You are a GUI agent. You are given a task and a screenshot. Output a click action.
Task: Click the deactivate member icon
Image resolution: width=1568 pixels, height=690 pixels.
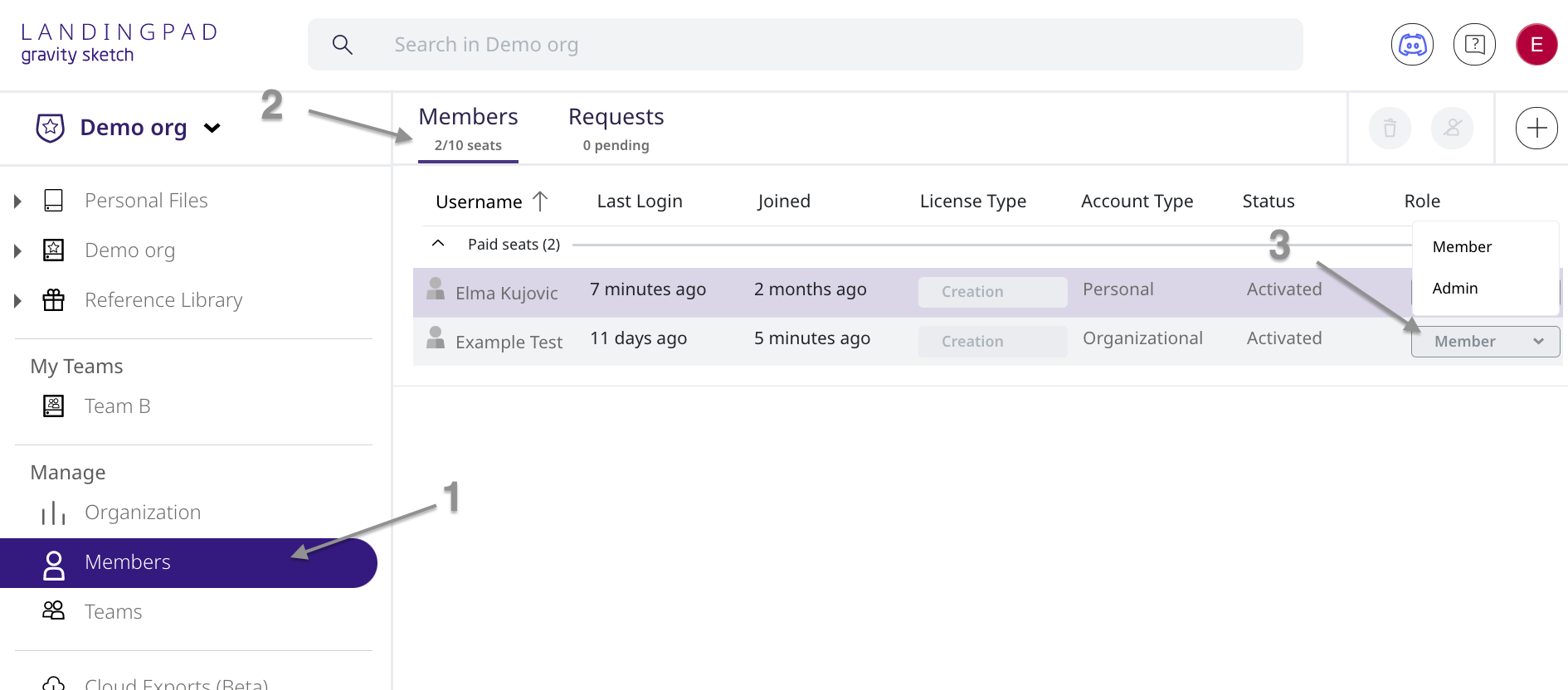pyautogui.click(x=1452, y=129)
